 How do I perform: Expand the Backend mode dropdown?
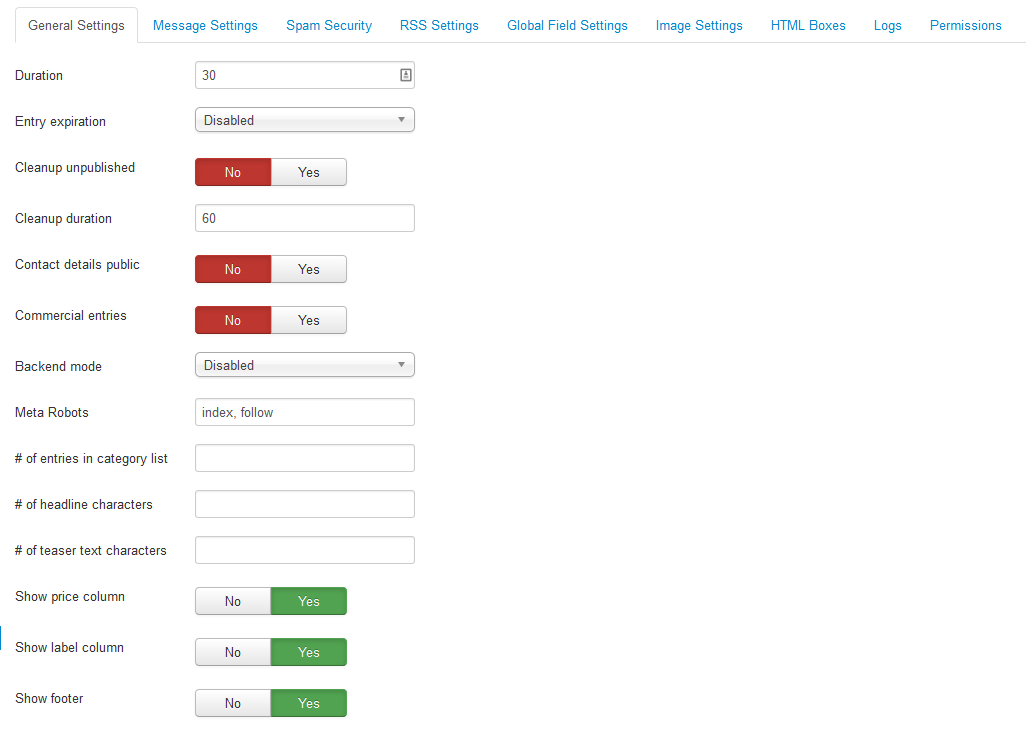304,365
